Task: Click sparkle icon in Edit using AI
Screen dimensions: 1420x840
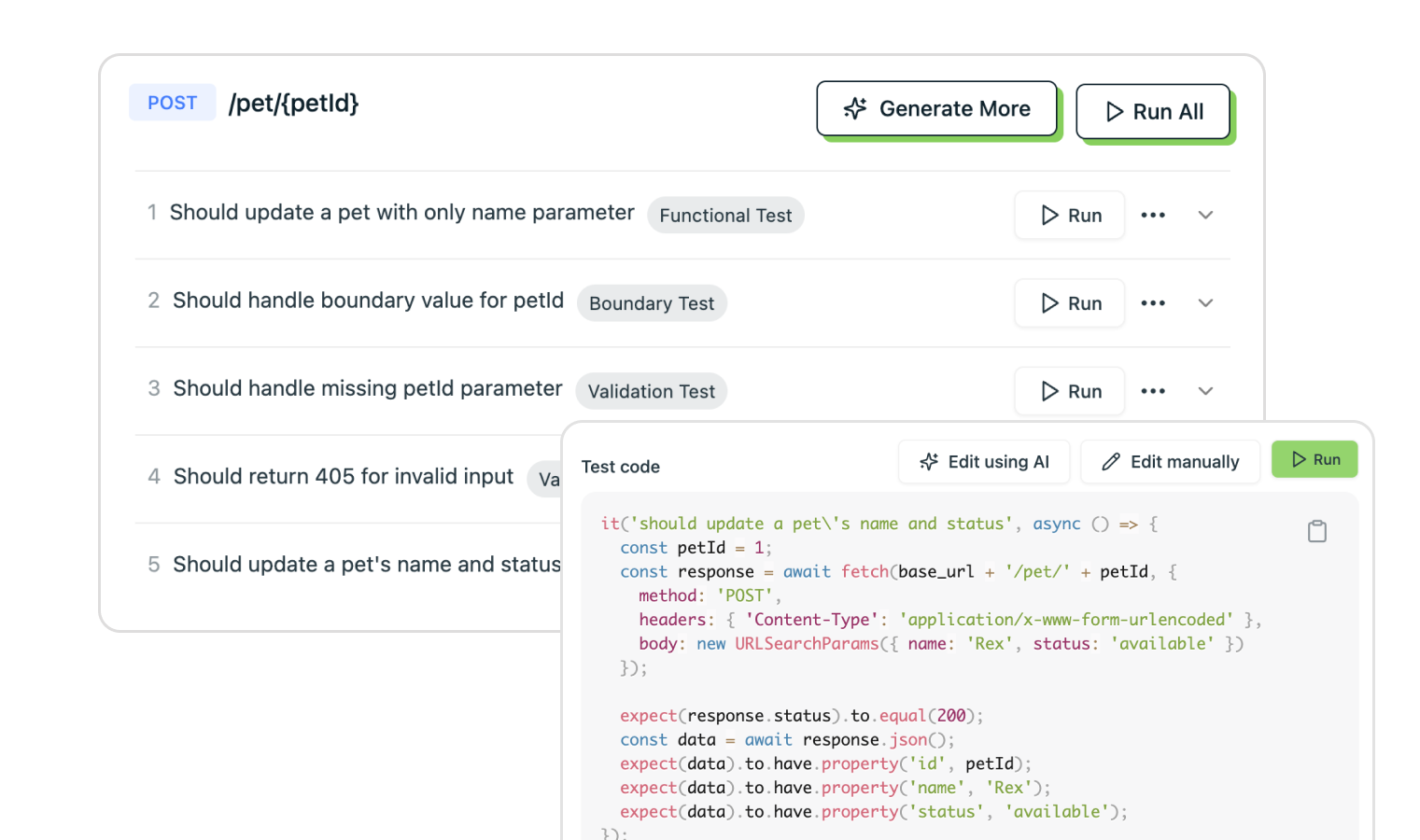Action: [929, 462]
